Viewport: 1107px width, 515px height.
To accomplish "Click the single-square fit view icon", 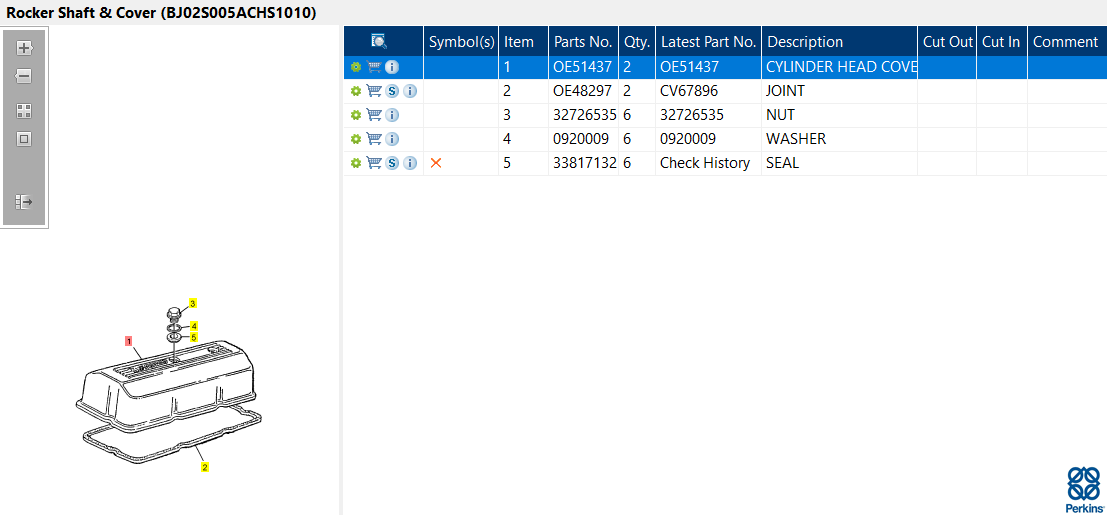I will point(24,139).
